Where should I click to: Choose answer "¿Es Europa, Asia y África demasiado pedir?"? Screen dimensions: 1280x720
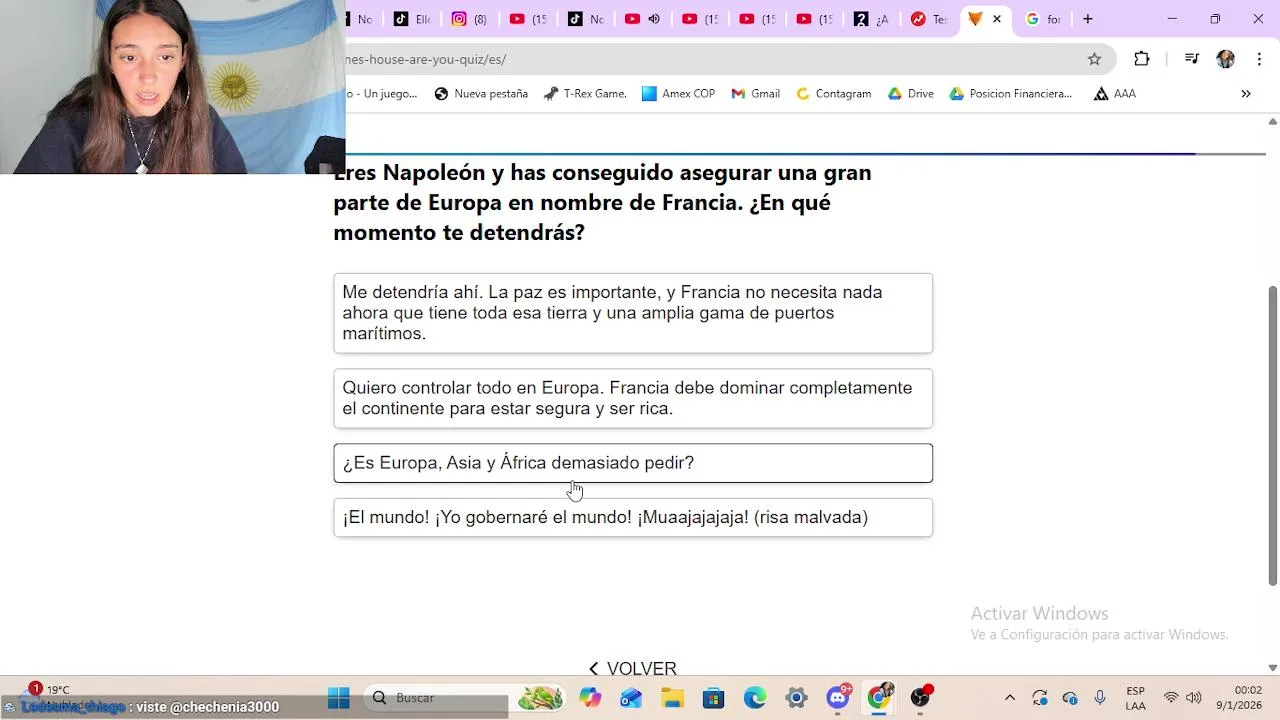[633, 463]
